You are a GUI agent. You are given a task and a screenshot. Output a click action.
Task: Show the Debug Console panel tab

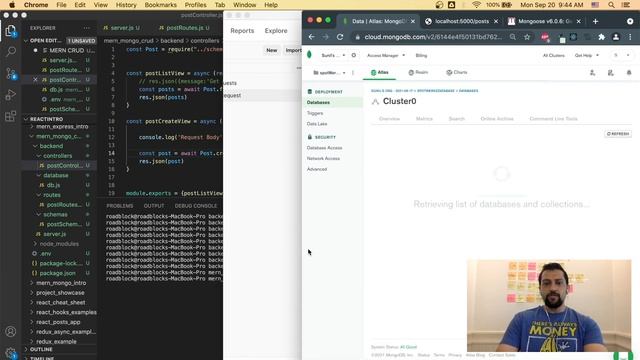click(196, 206)
